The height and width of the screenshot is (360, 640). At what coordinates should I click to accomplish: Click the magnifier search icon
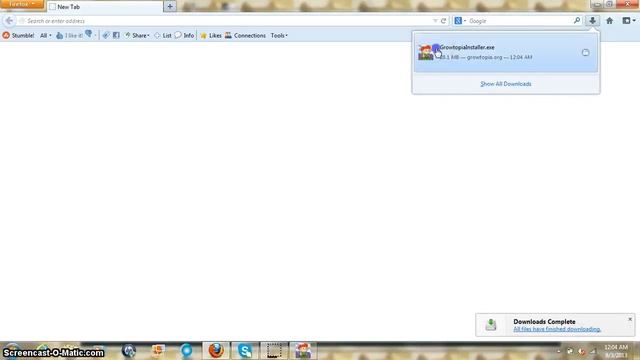(577, 21)
